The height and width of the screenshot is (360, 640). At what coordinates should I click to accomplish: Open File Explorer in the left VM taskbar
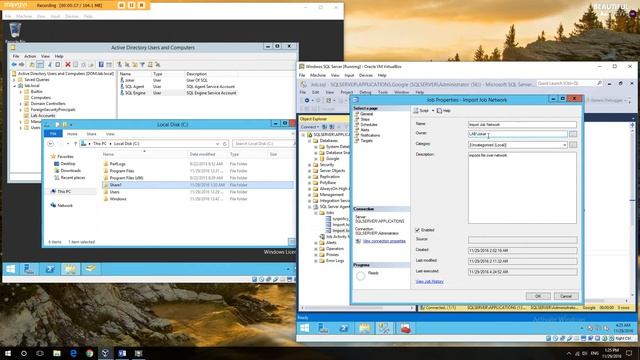70,269
